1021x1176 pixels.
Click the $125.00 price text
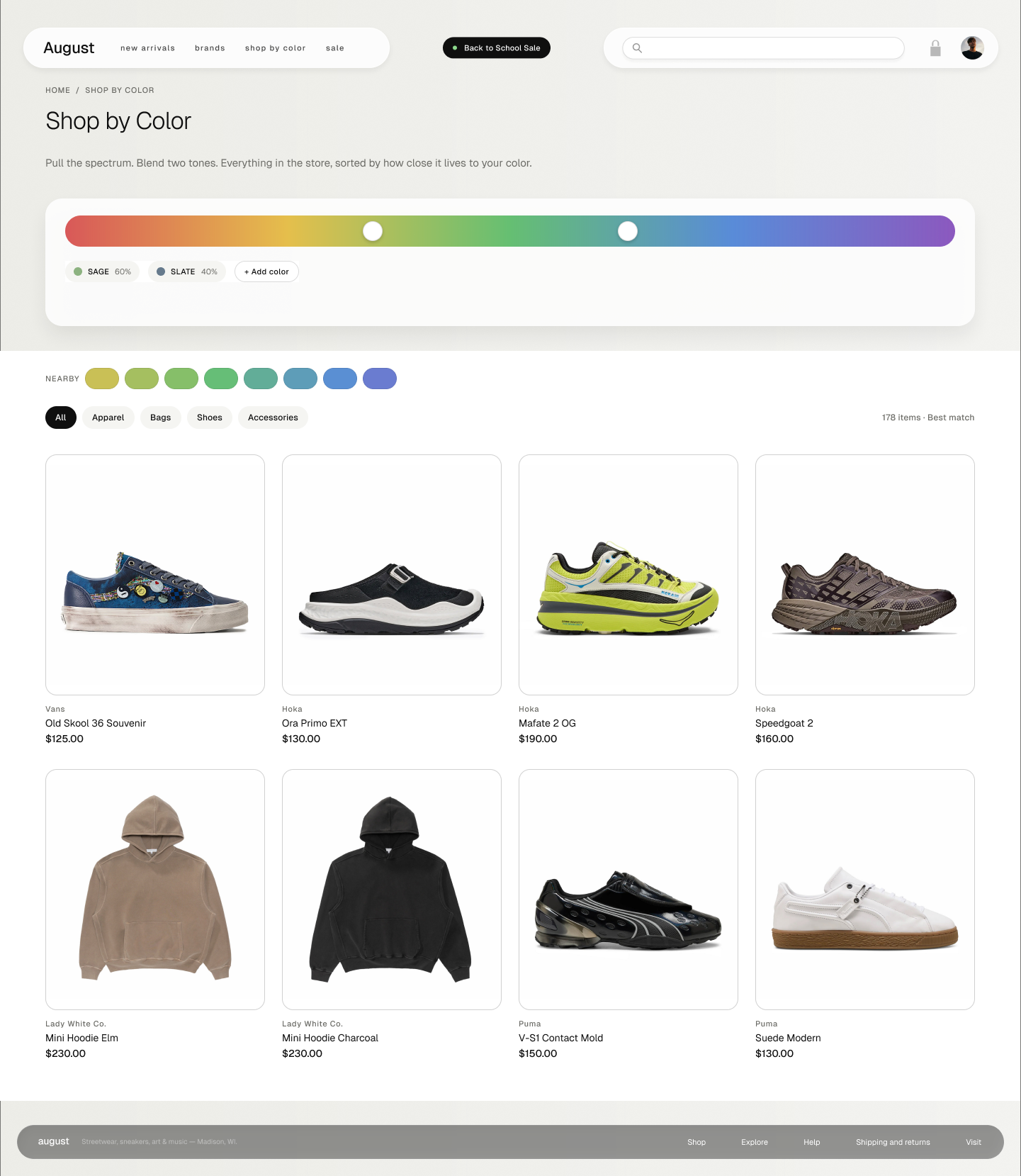coord(64,739)
